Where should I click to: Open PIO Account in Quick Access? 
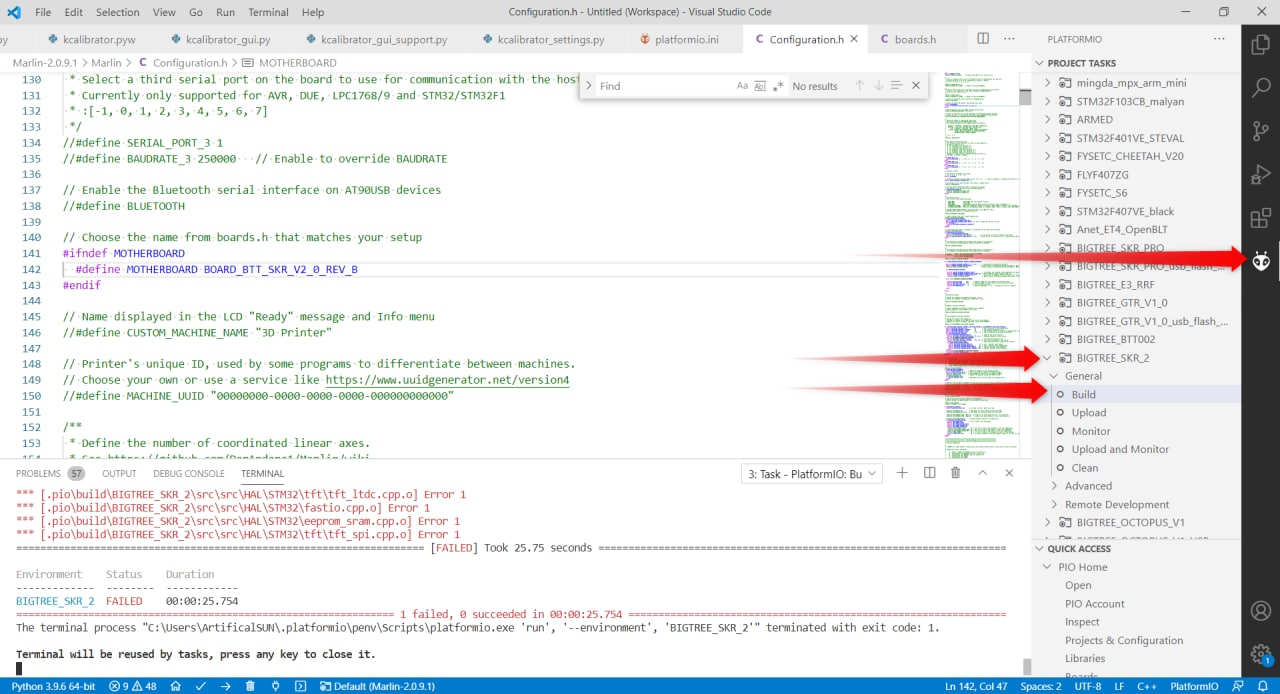[1095, 604]
